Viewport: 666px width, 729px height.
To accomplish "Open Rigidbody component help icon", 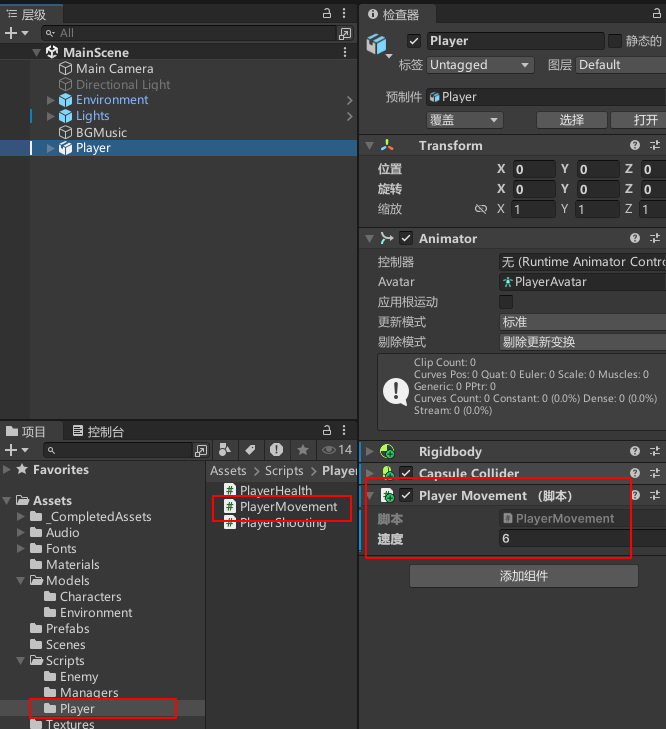I will click(x=635, y=451).
